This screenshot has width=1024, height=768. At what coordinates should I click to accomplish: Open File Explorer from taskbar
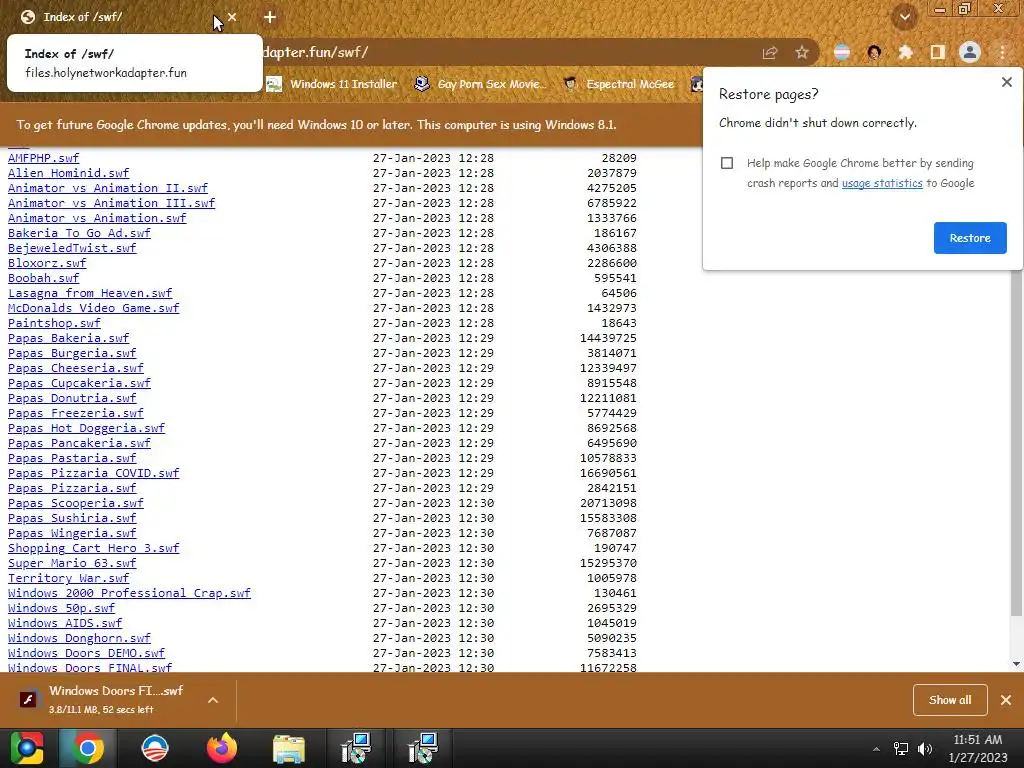tap(289, 749)
